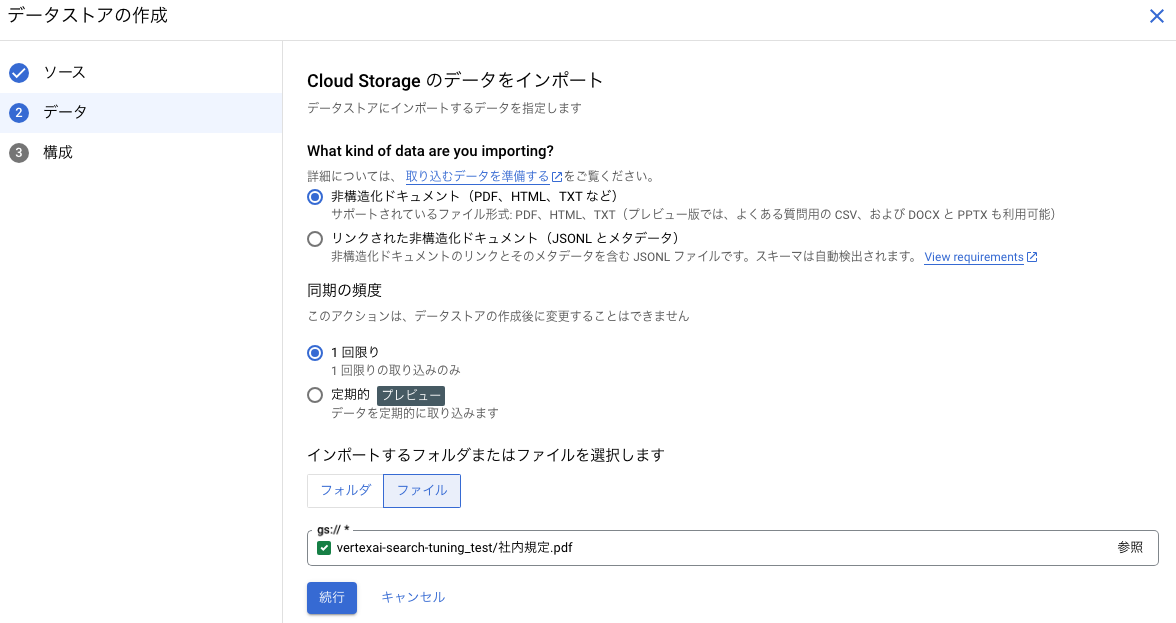Click text データを定期的に取り込みます
The image size is (1176, 623).
[415, 414]
